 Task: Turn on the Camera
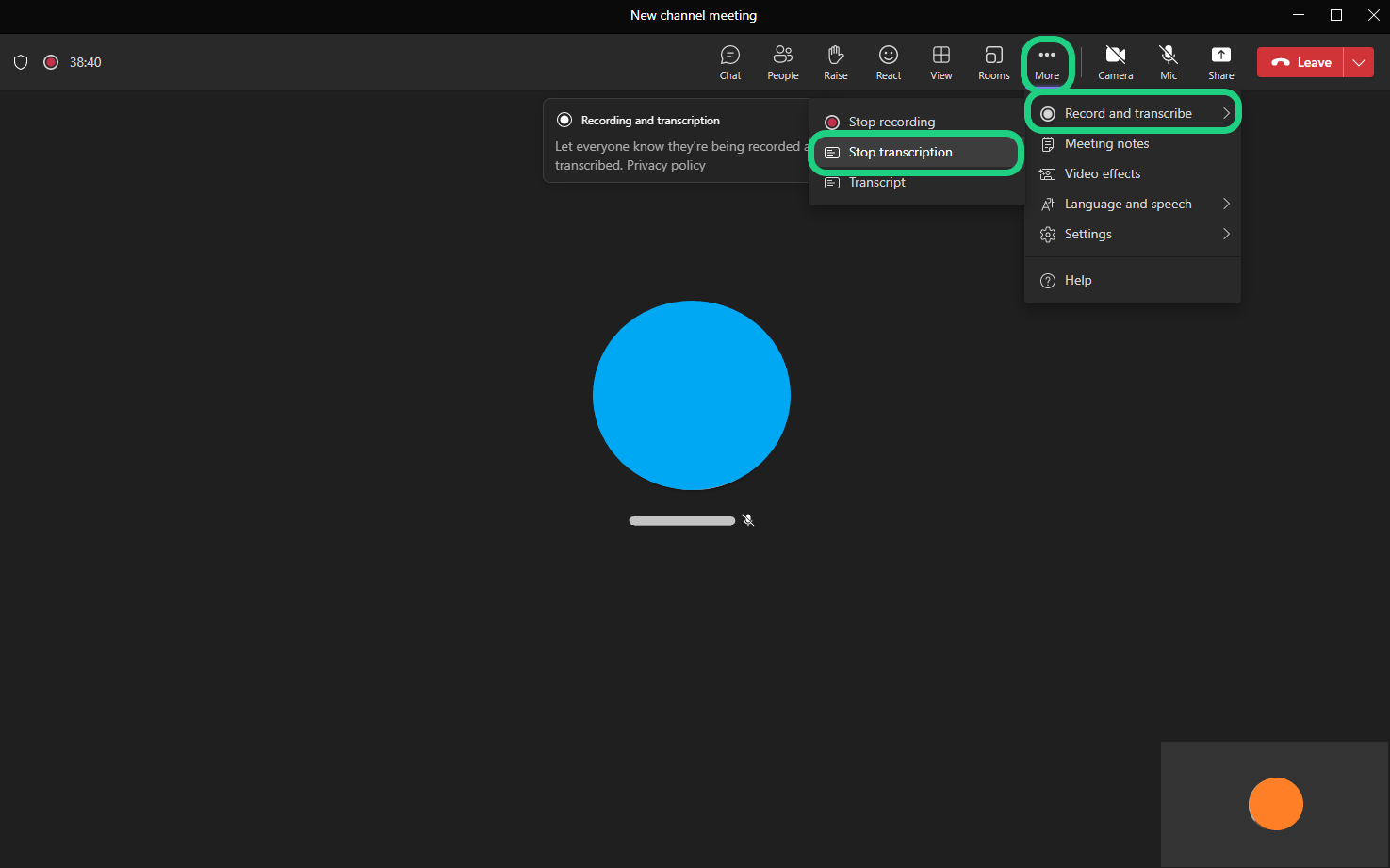tap(1115, 62)
